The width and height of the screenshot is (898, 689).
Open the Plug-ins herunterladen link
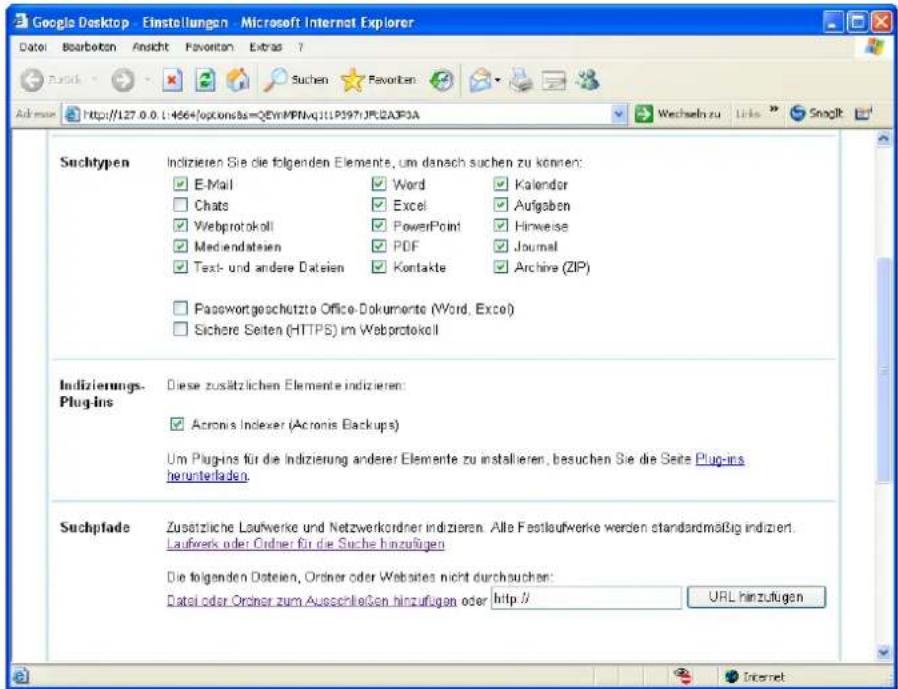point(719,459)
